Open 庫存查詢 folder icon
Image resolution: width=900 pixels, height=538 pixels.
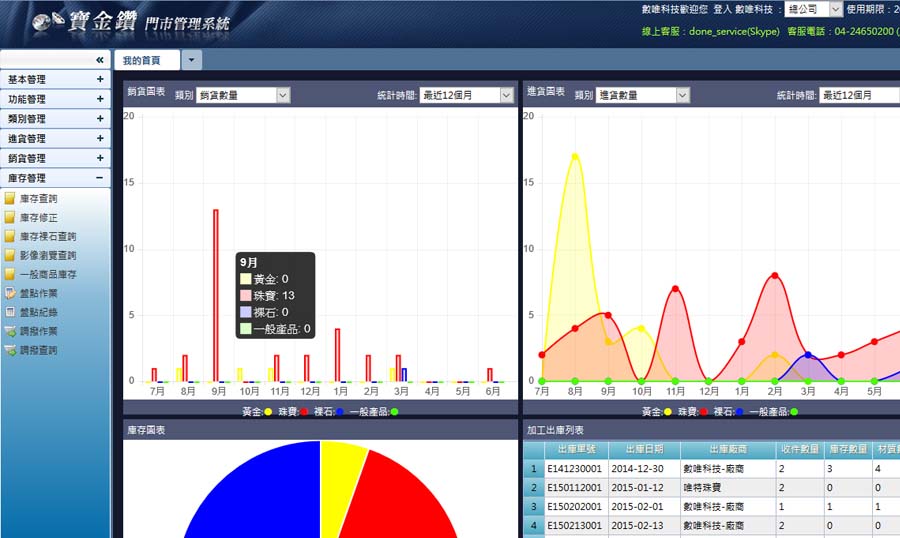pyautogui.click(x=10, y=199)
